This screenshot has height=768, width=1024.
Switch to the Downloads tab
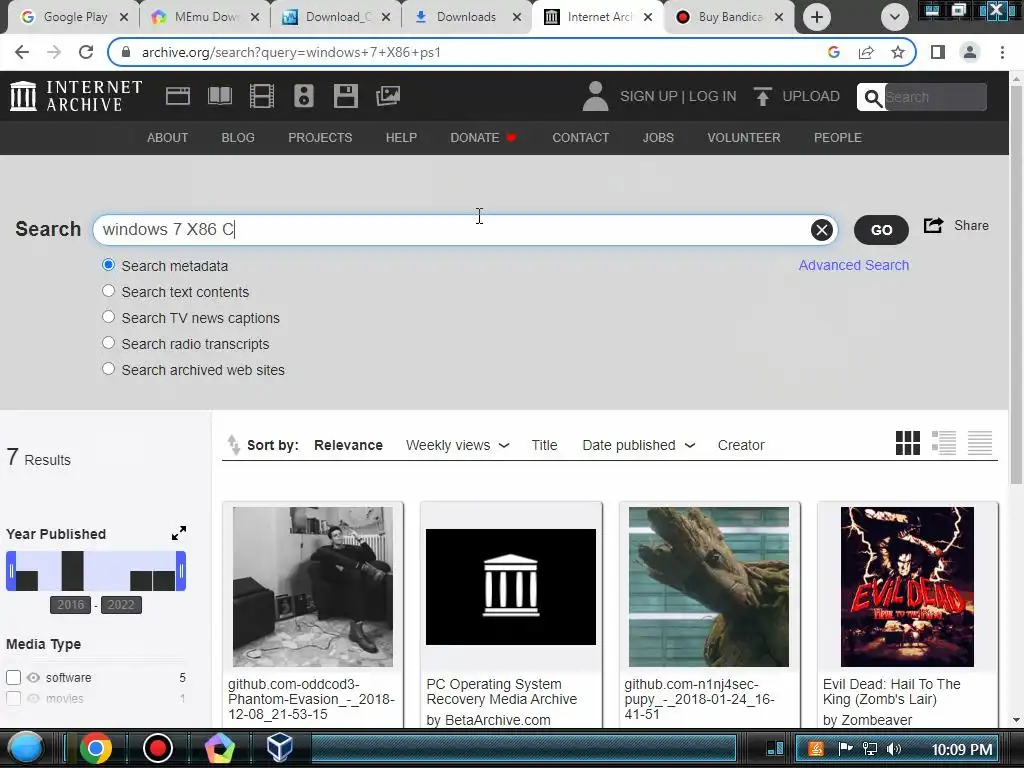pos(466,17)
